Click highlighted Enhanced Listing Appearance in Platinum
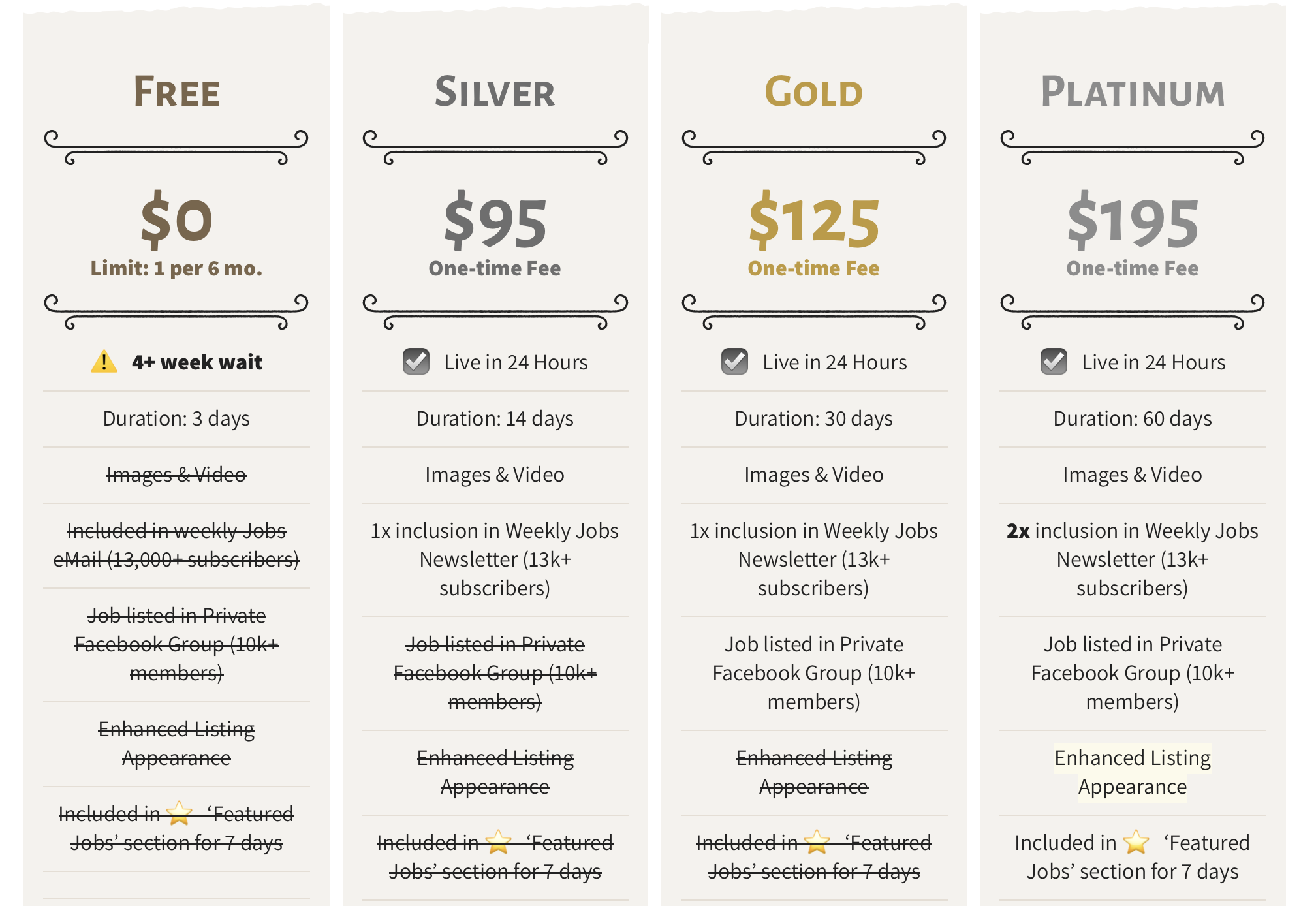The width and height of the screenshot is (1316, 906). 1133,772
